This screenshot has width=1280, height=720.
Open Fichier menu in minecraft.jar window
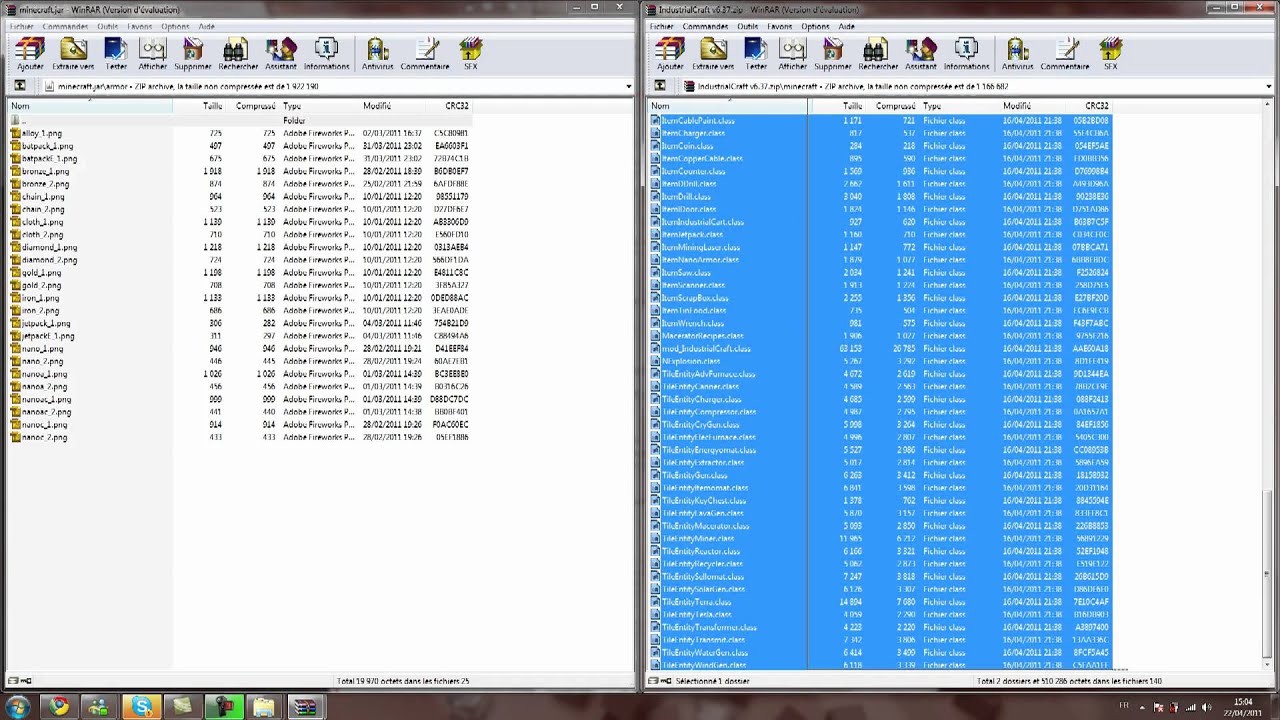[x=21, y=26]
